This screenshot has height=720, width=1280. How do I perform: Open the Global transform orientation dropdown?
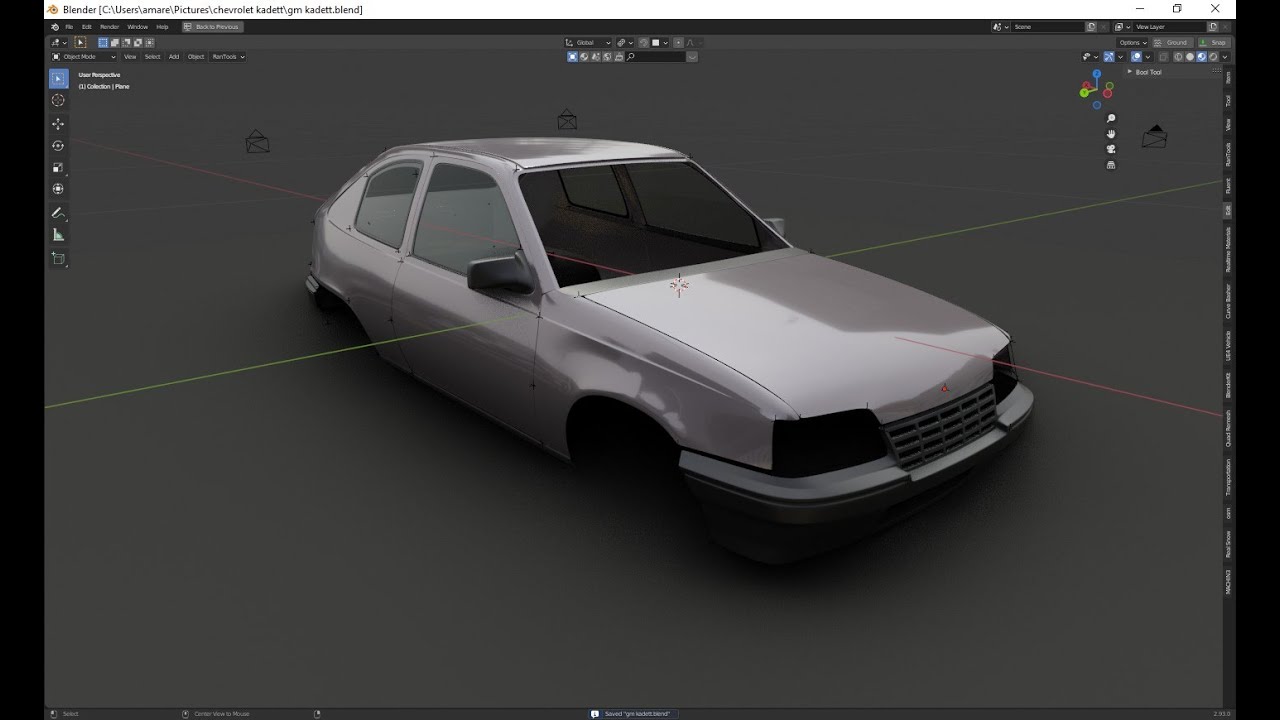pyautogui.click(x=588, y=43)
